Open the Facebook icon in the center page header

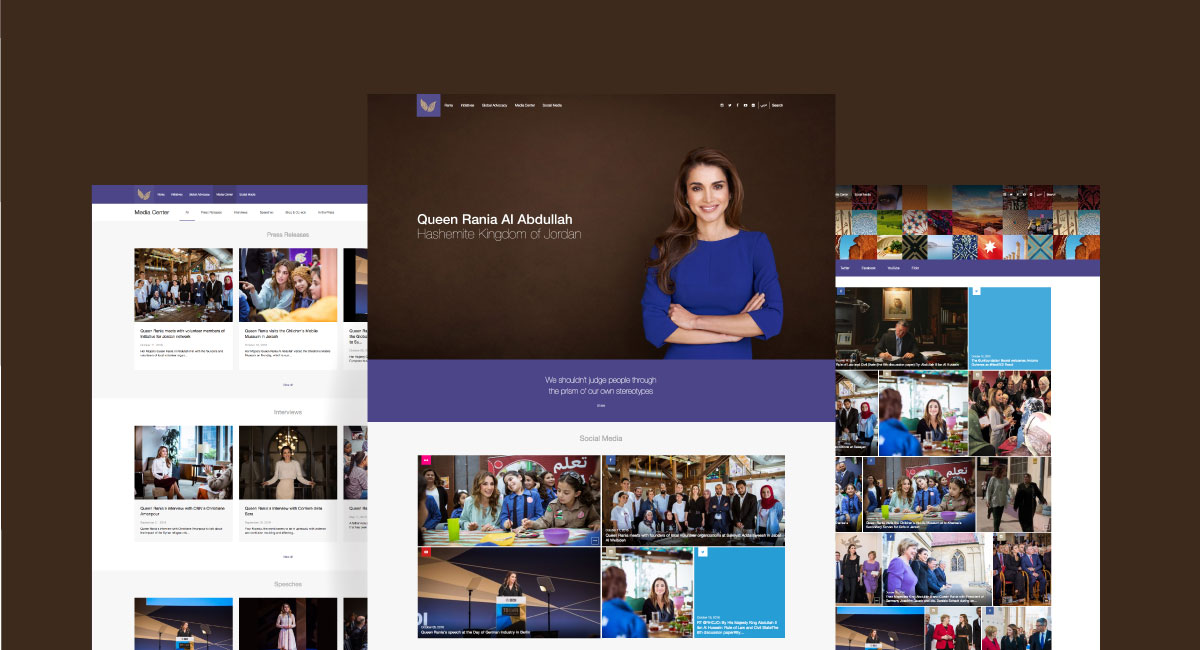737,105
